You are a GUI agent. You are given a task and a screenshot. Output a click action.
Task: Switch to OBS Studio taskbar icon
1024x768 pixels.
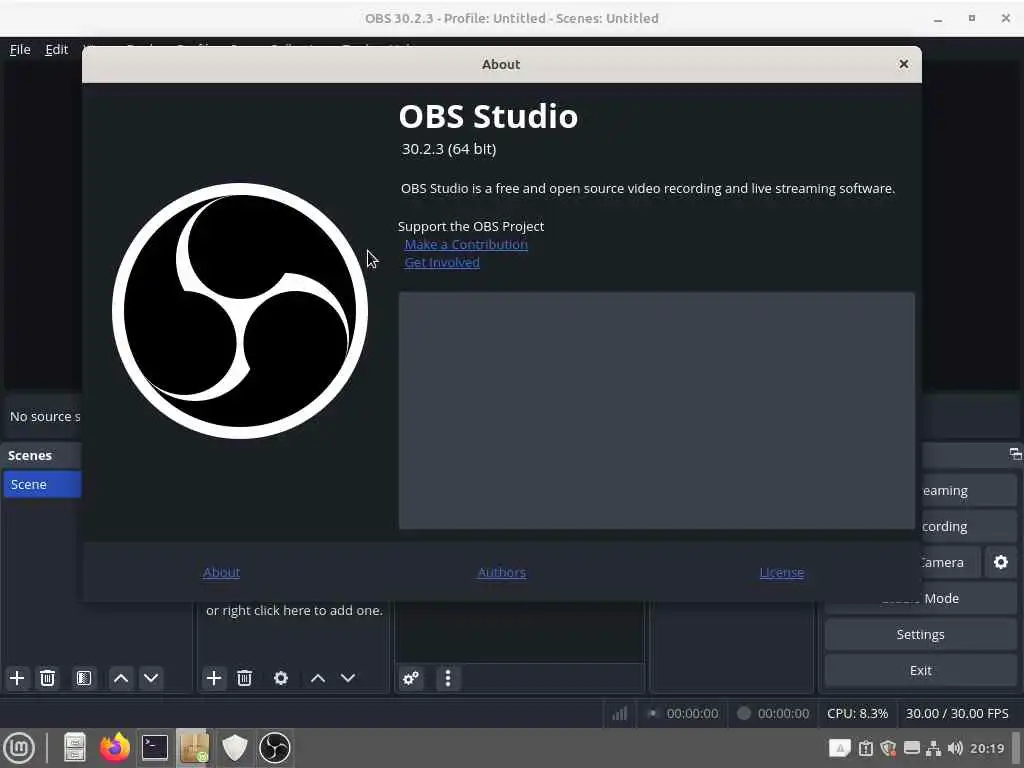click(x=274, y=748)
